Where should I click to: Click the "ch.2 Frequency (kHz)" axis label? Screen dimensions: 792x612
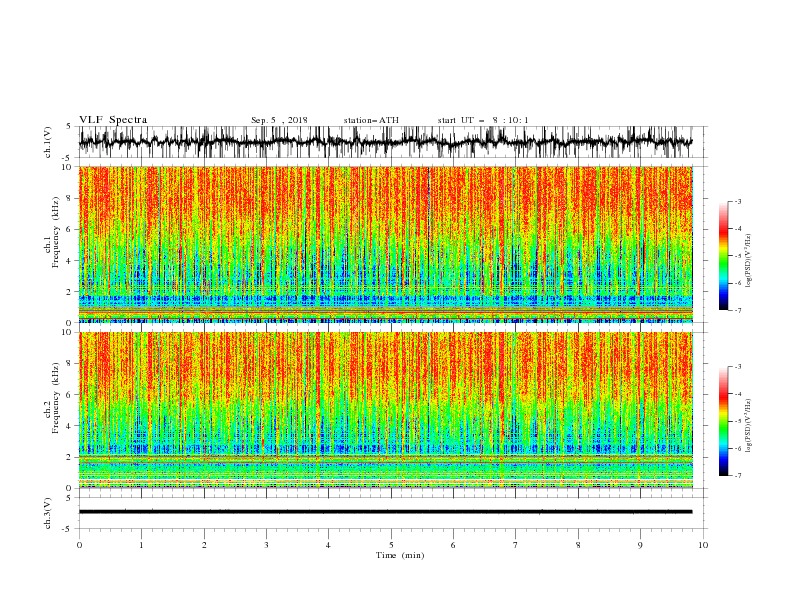pyautogui.click(x=52, y=398)
